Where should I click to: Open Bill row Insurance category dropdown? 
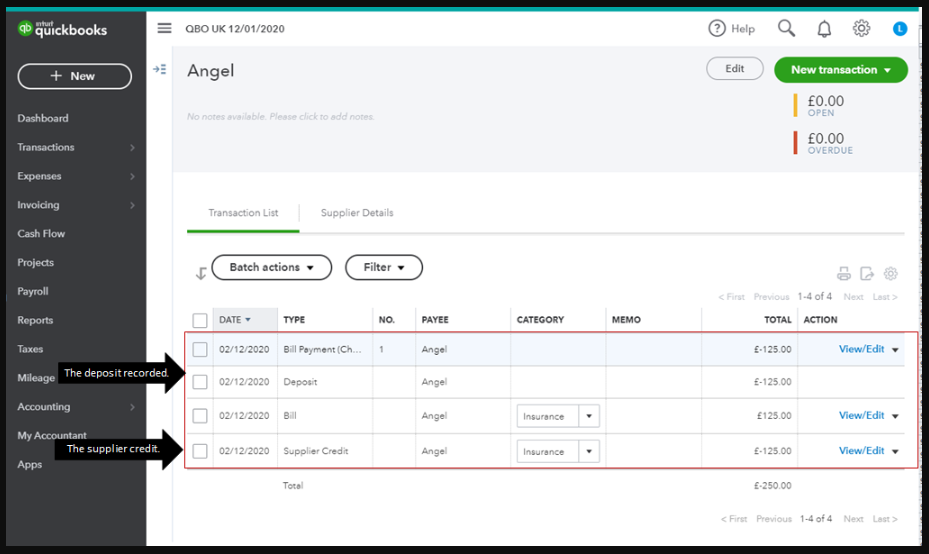pyautogui.click(x=589, y=416)
